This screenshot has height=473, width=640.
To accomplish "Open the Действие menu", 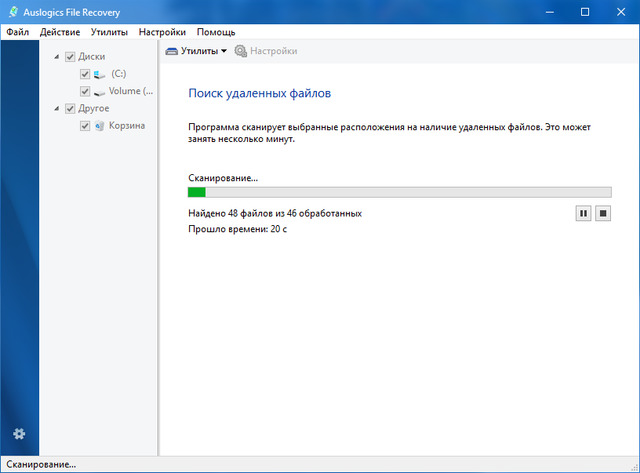I will 60,32.
